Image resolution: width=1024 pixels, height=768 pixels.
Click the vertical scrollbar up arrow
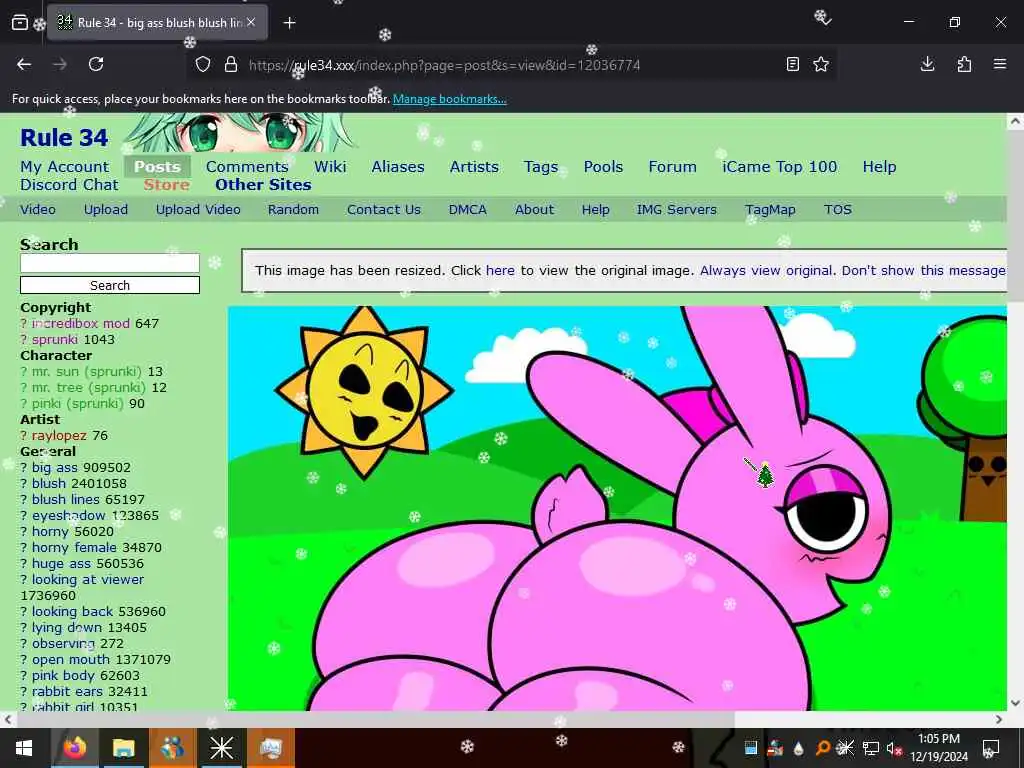point(1015,121)
